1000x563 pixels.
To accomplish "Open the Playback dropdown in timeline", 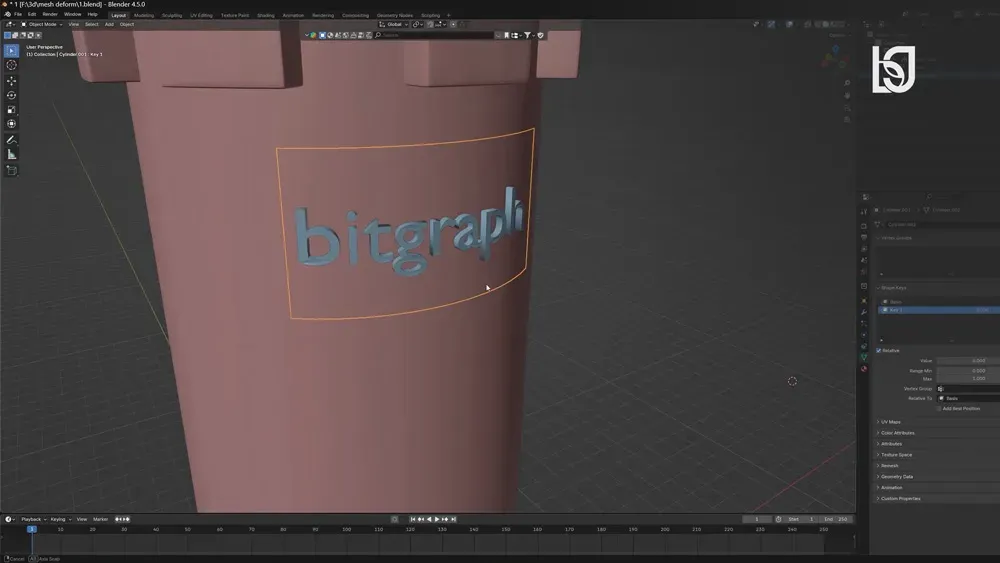I will [x=33, y=519].
